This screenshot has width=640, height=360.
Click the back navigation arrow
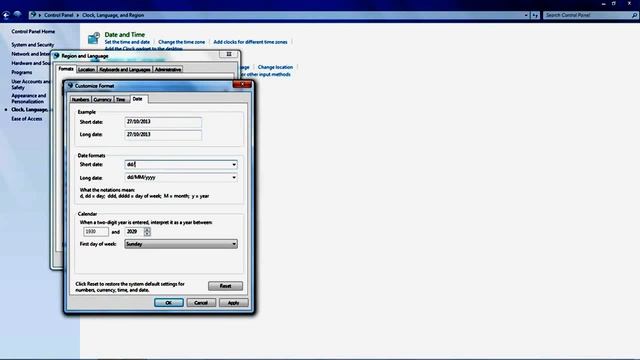point(6,15)
